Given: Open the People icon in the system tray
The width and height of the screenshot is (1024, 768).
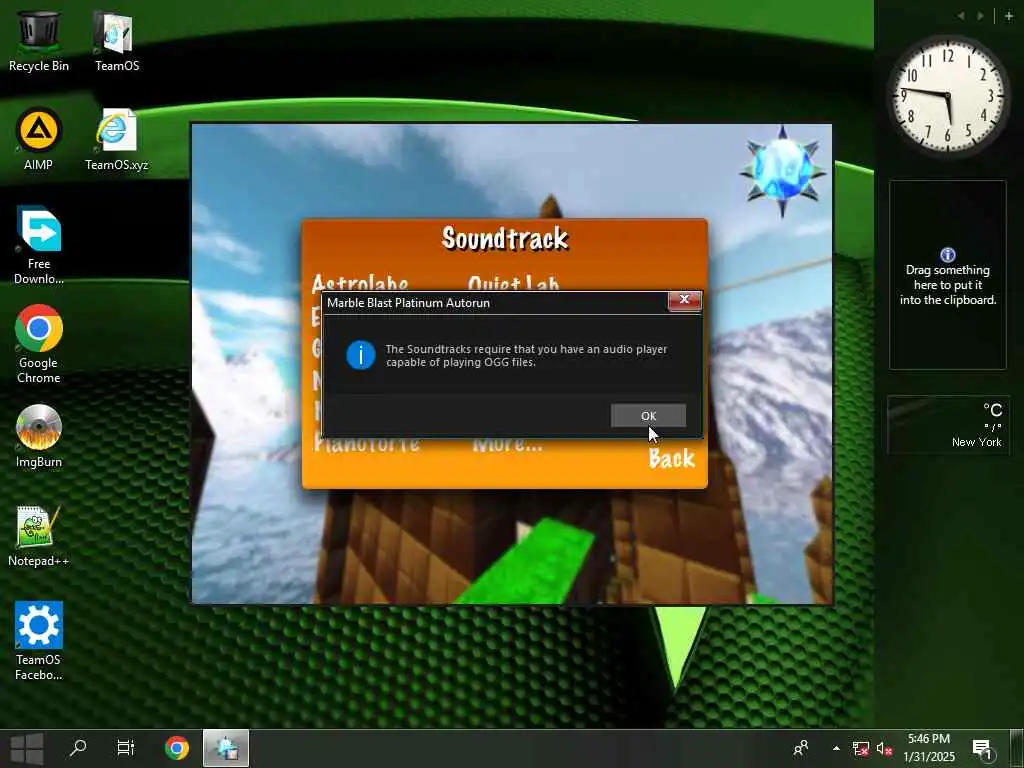Looking at the screenshot, I should [801, 748].
